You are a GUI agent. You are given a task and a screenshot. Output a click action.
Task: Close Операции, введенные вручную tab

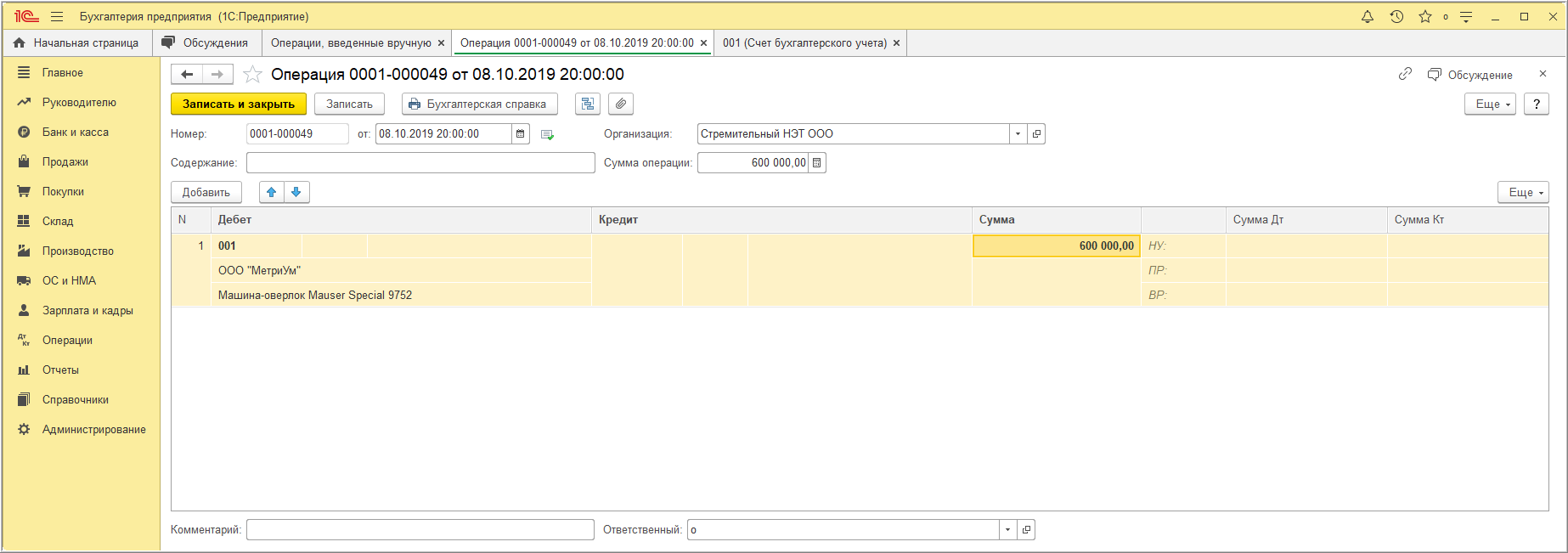pyautogui.click(x=441, y=42)
